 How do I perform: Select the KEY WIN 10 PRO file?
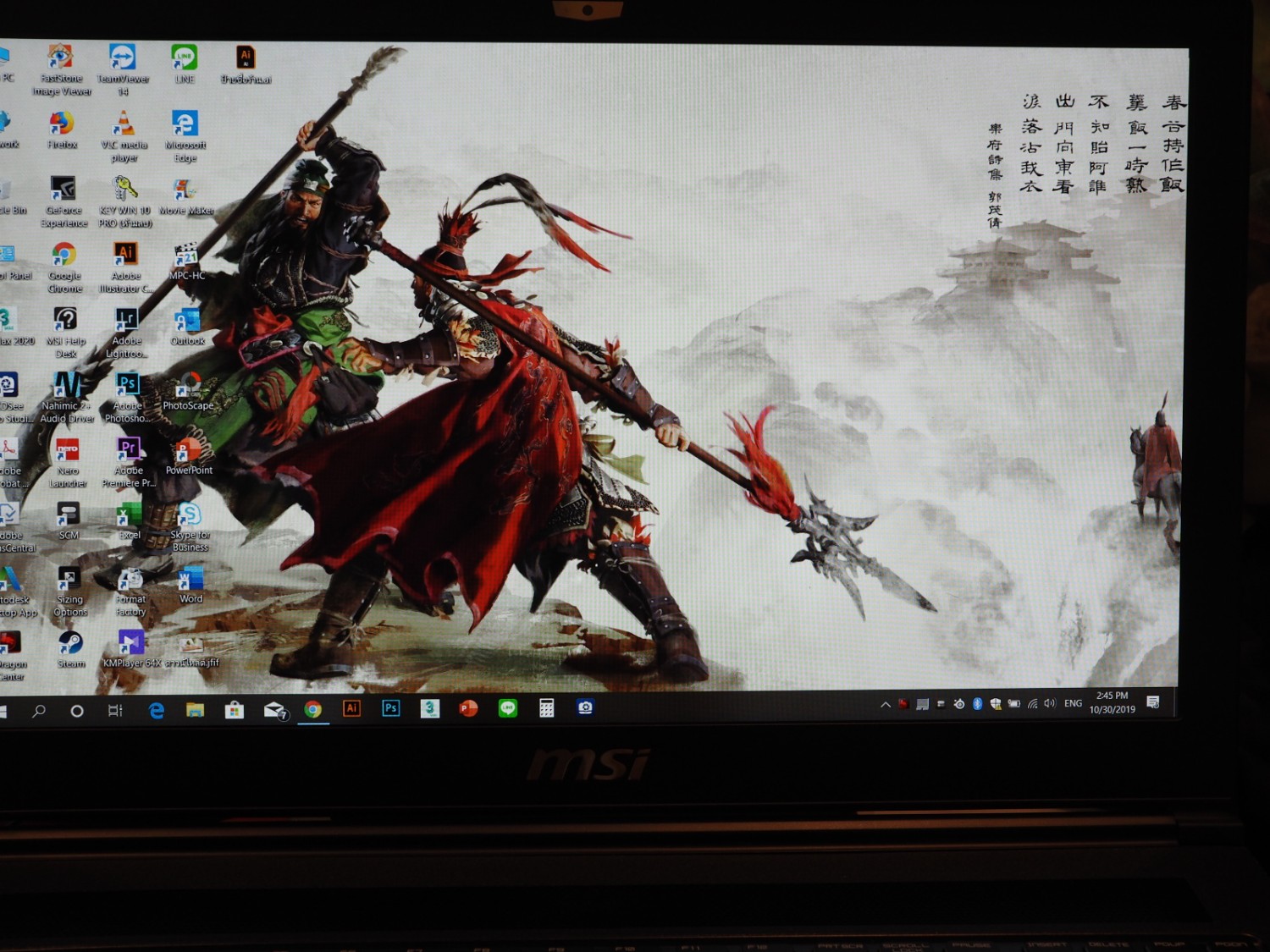125,201
